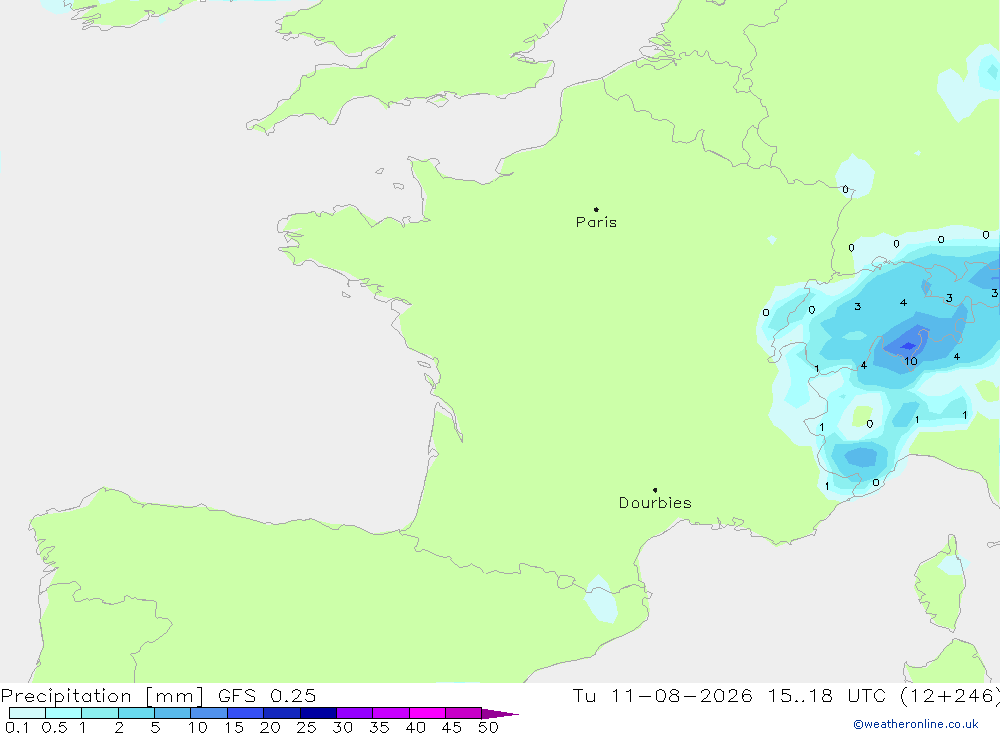Click the '25' label on legend scale
Screen dimensions: 1000x733
click(x=306, y=727)
